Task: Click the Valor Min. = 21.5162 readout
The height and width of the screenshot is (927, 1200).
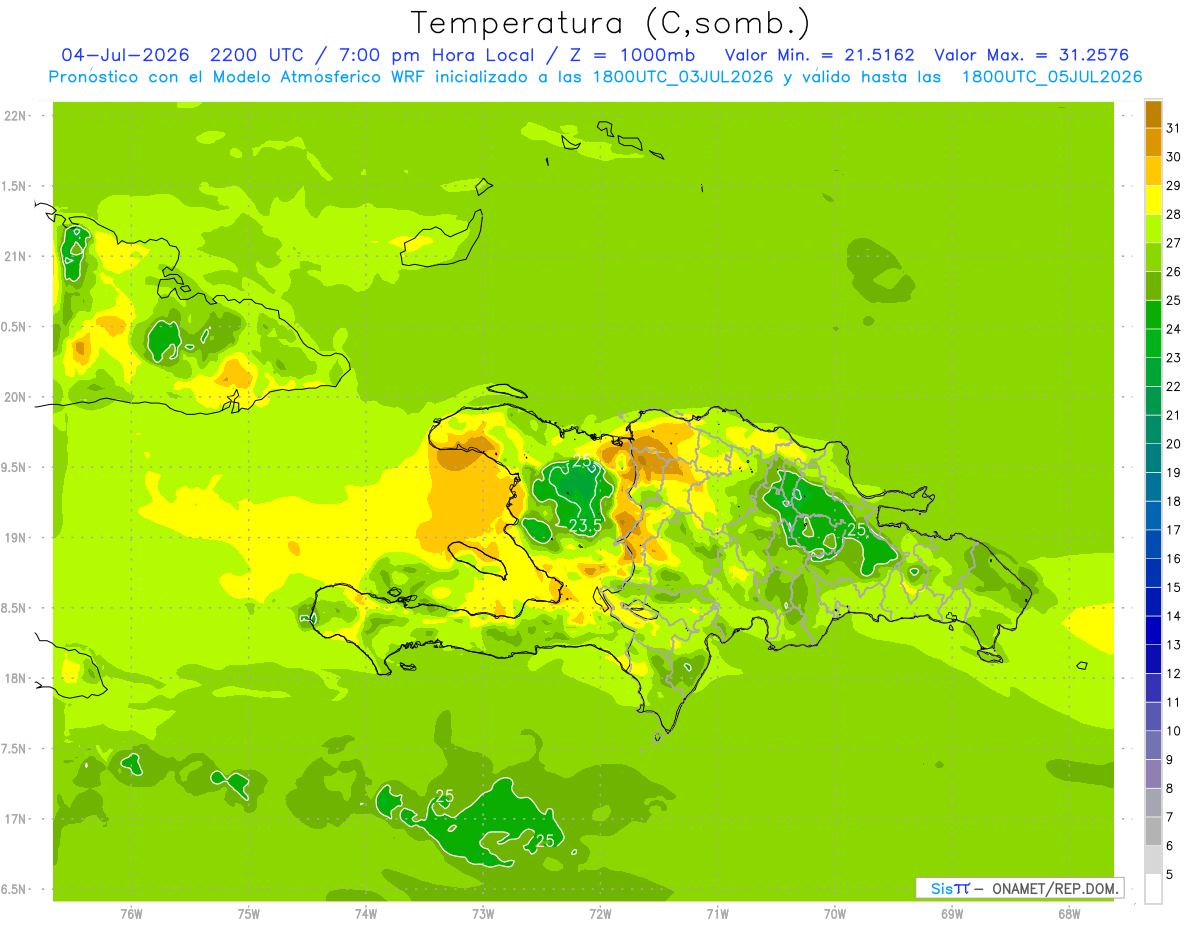Action: pos(819,55)
